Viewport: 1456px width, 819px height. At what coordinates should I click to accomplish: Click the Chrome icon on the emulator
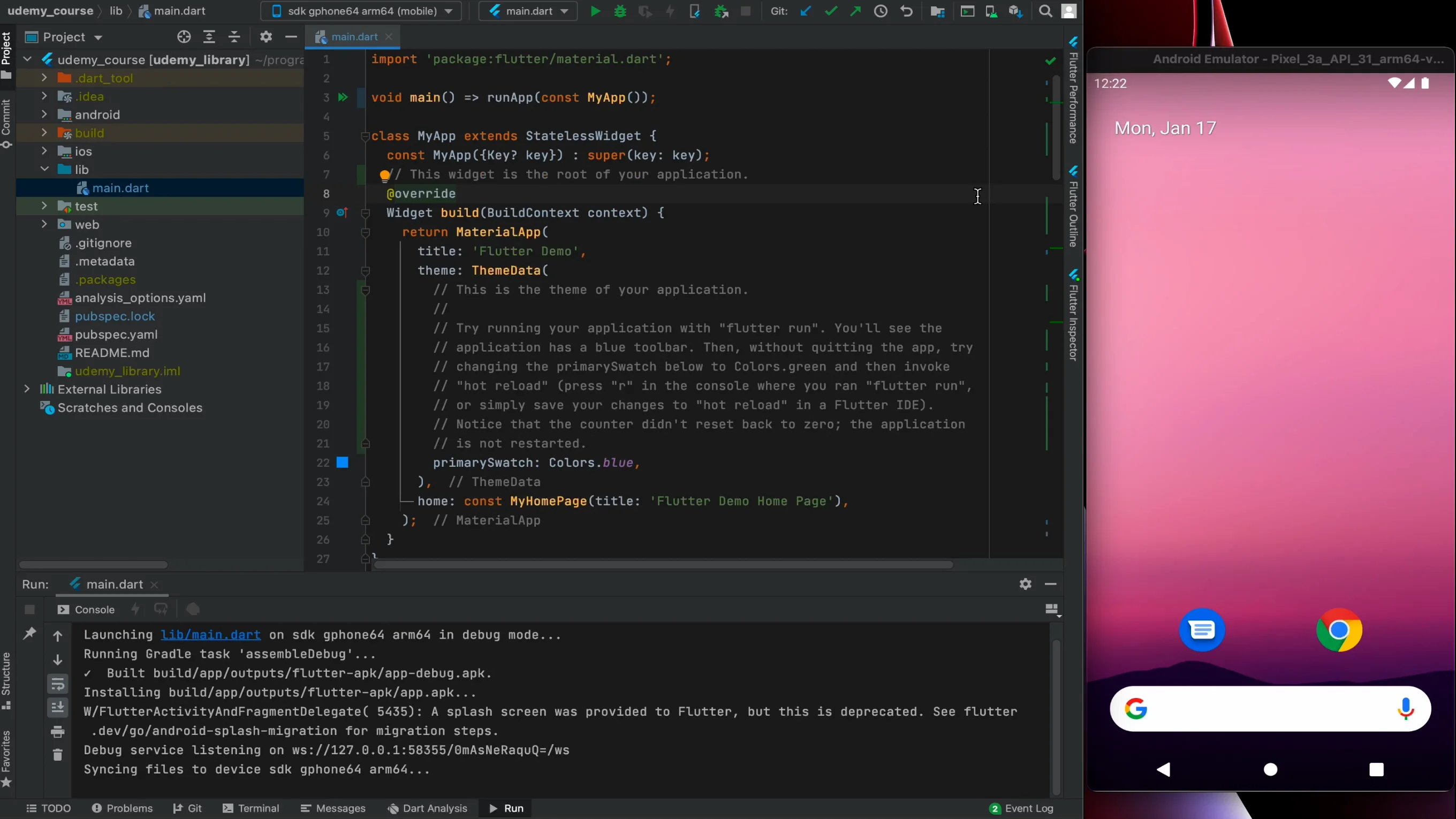[x=1338, y=630]
